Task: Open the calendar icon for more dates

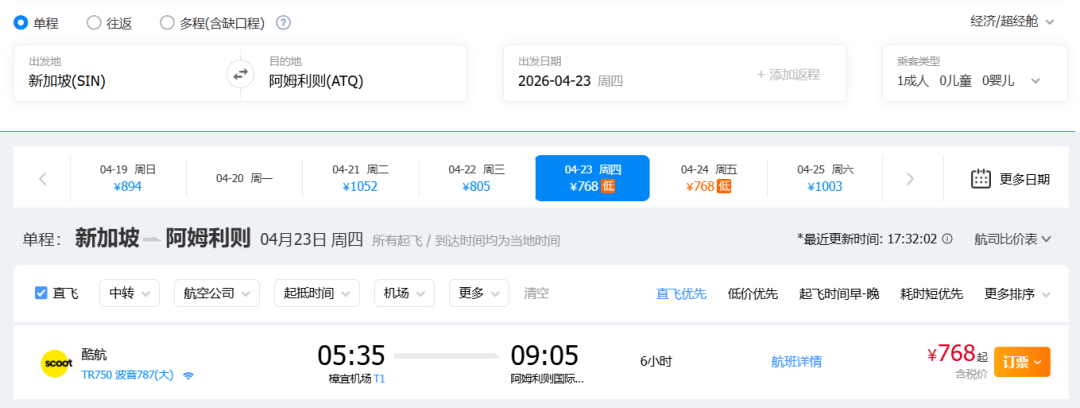Action: pyautogui.click(x=981, y=179)
